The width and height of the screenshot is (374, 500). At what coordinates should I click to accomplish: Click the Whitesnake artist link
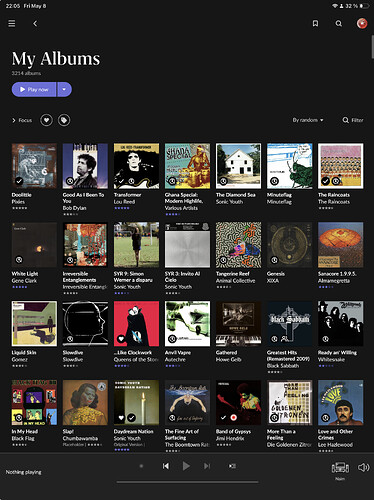click(x=331, y=359)
